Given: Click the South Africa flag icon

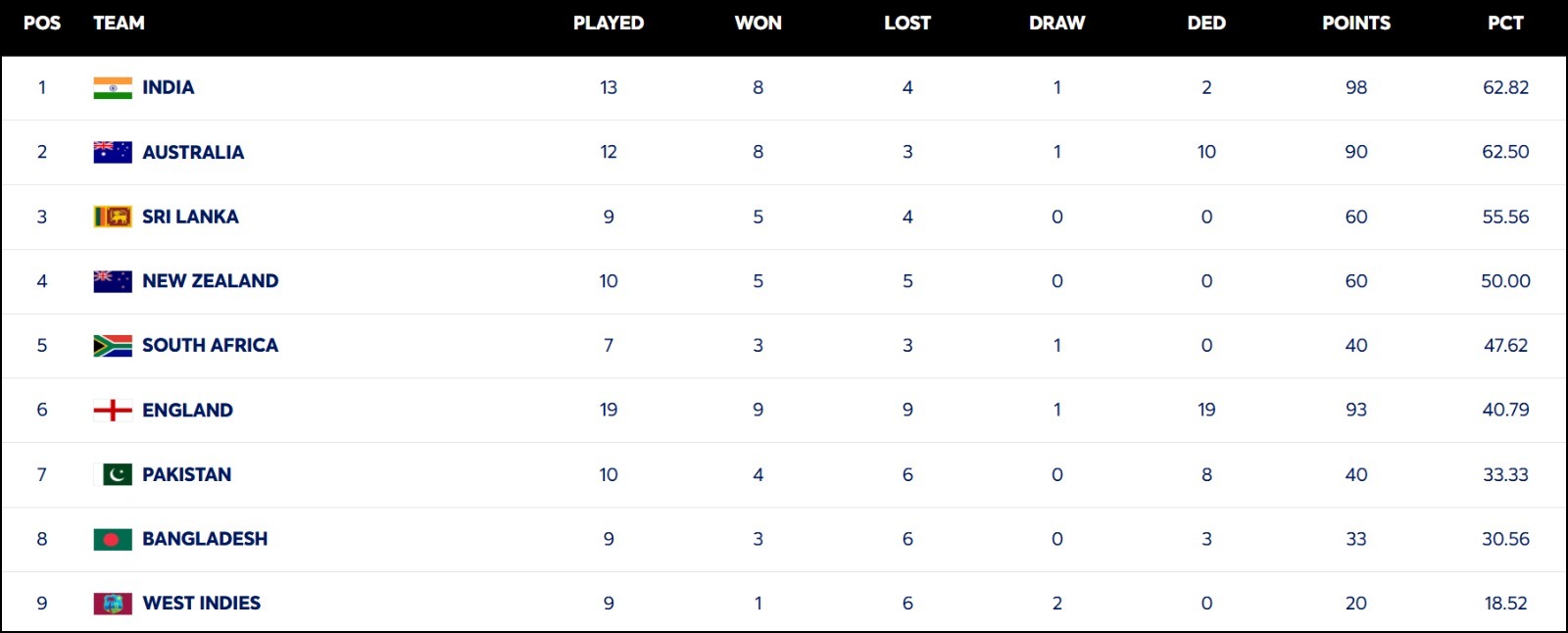Looking at the screenshot, I should point(113,346).
